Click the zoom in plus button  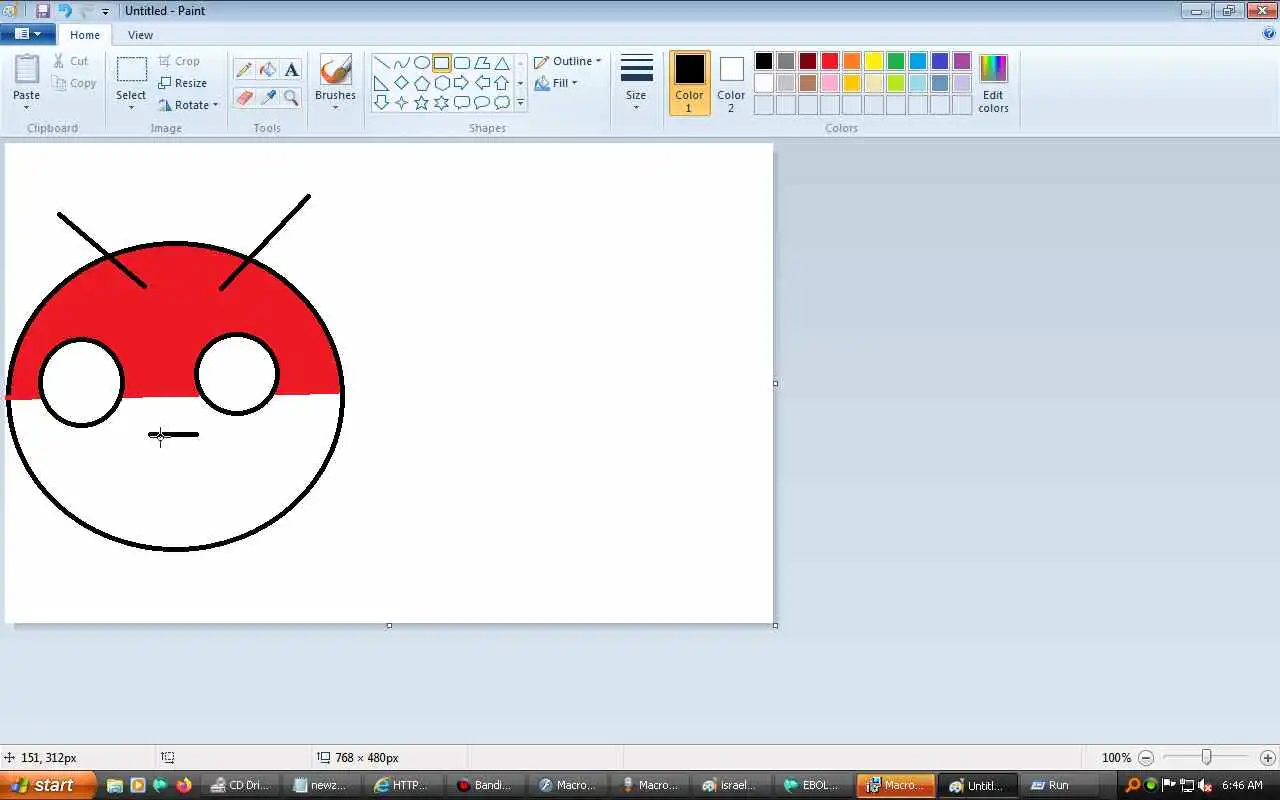[1268, 758]
